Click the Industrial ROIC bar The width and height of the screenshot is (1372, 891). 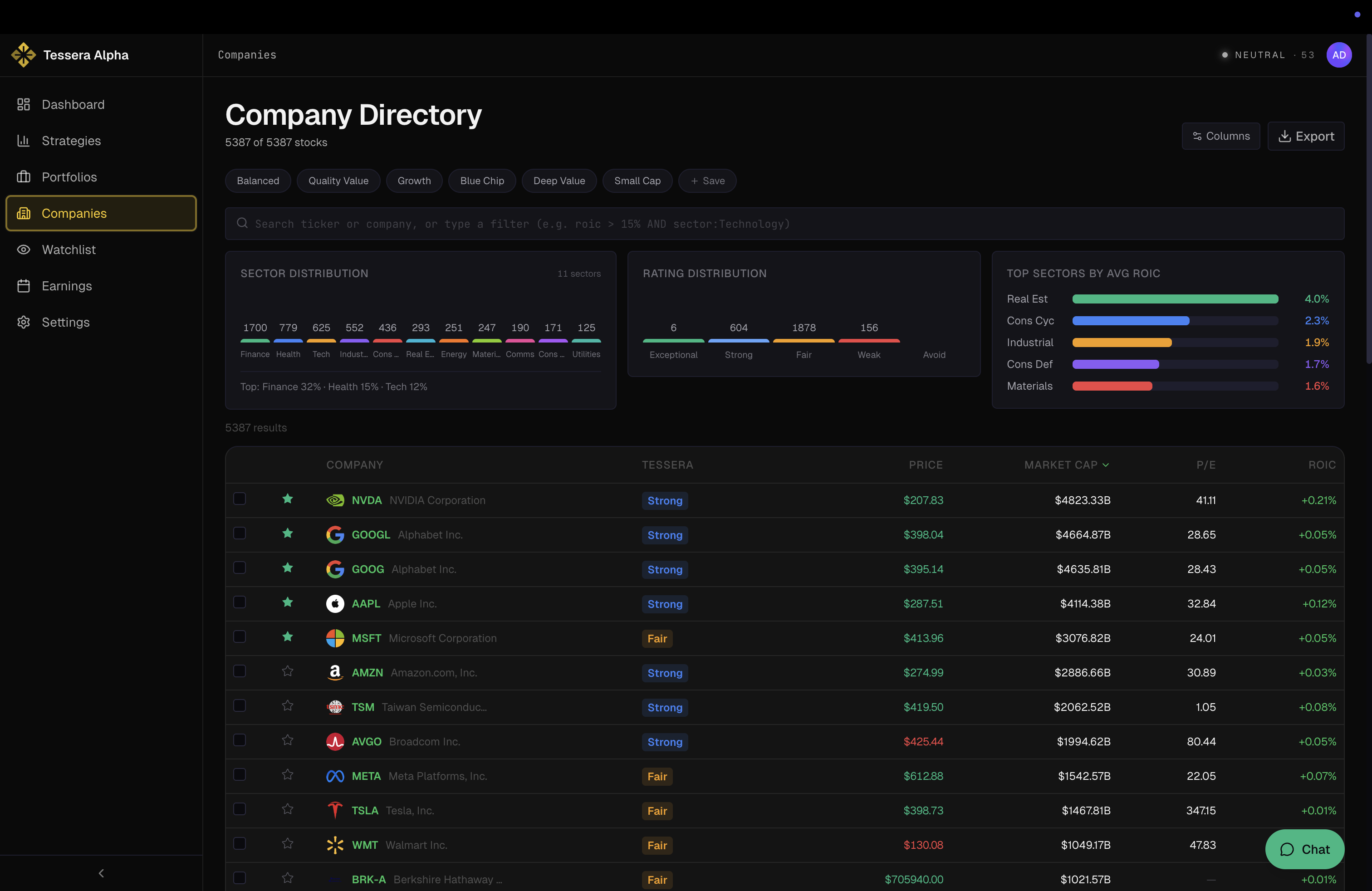pyautogui.click(x=1175, y=343)
